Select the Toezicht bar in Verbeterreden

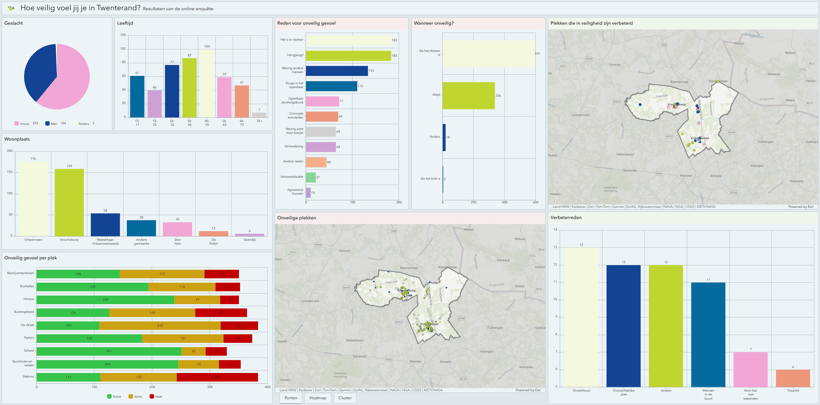792,378
